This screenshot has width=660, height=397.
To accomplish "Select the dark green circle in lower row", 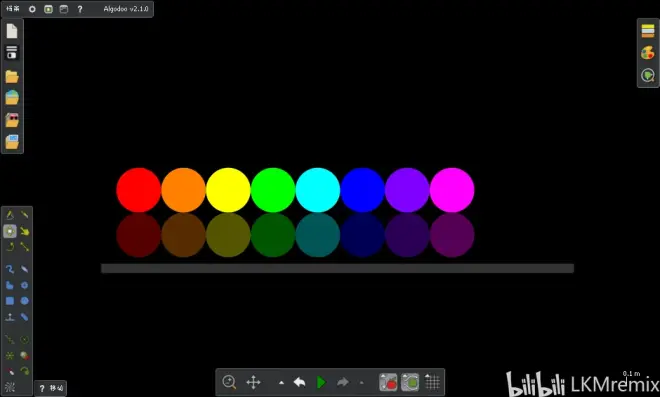I will 273,235.
